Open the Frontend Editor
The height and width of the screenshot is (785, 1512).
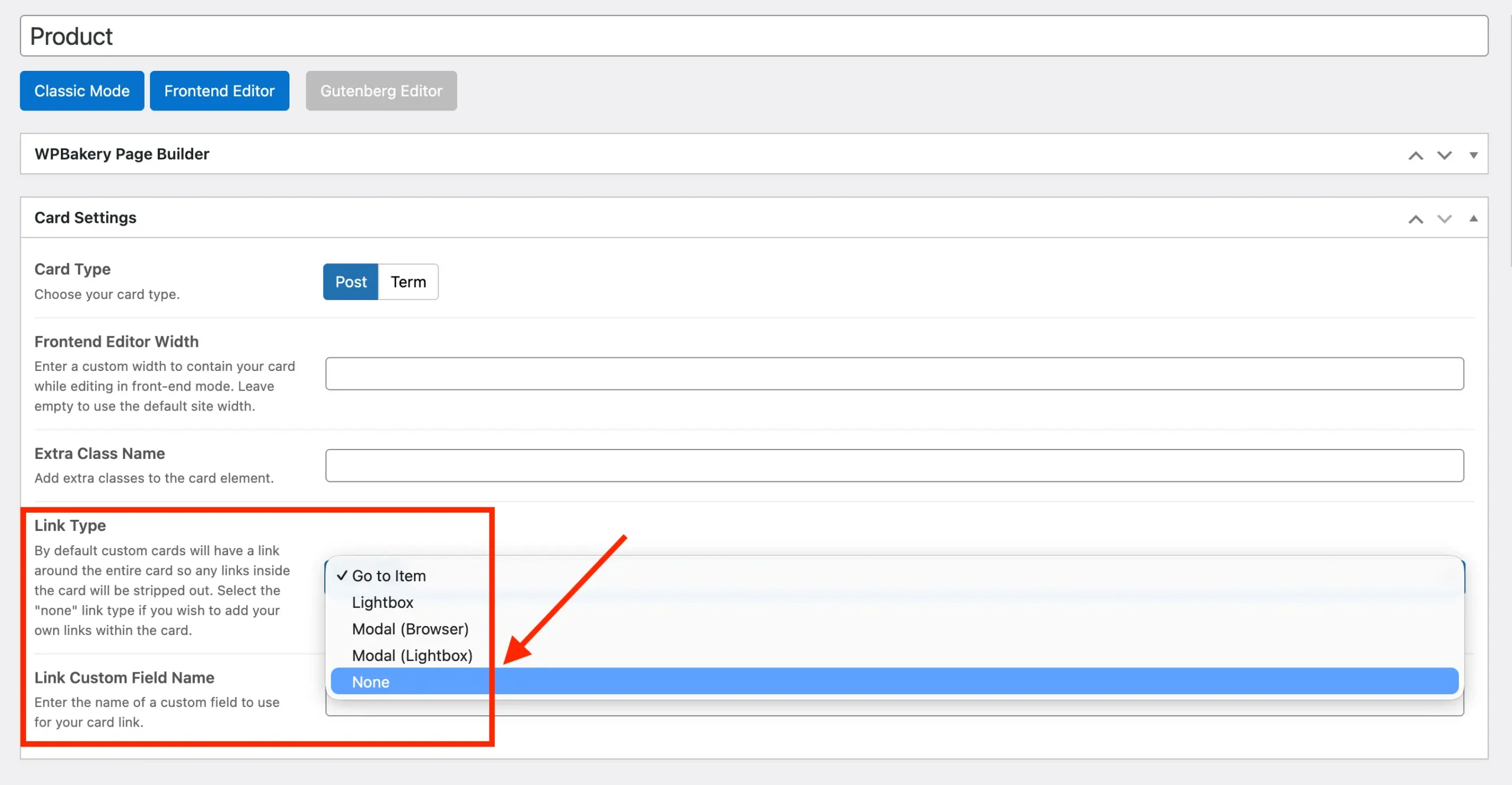219,91
